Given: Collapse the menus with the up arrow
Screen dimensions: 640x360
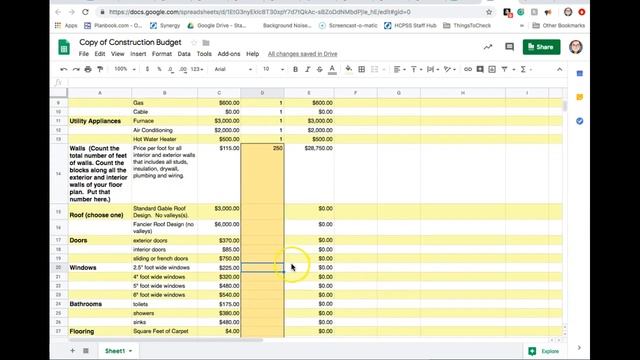Looking at the screenshot, I should (x=559, y=69).
